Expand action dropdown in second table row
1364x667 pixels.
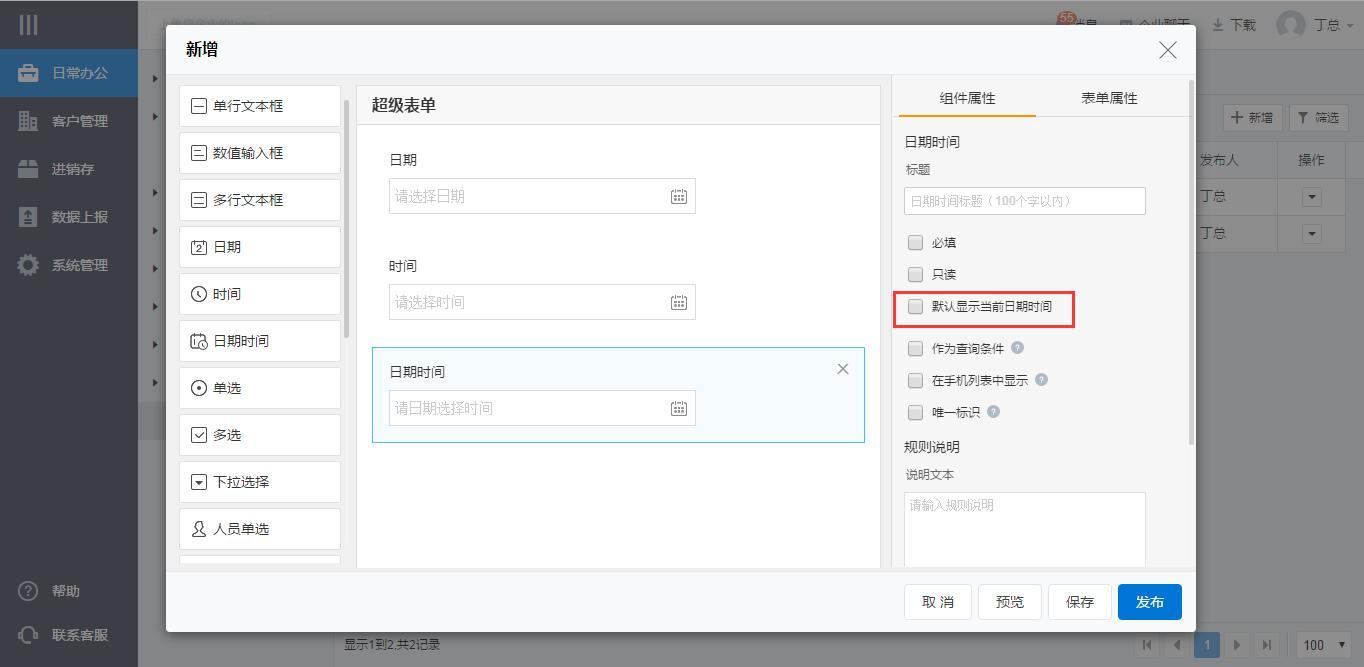(x=1311, y=234)
